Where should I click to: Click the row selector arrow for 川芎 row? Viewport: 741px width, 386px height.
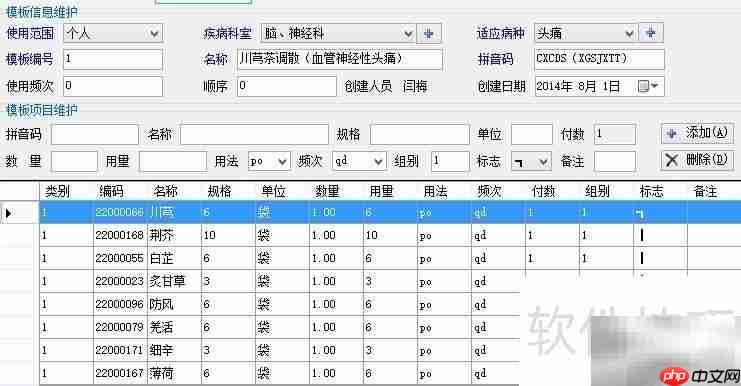[x=9, y=213]
